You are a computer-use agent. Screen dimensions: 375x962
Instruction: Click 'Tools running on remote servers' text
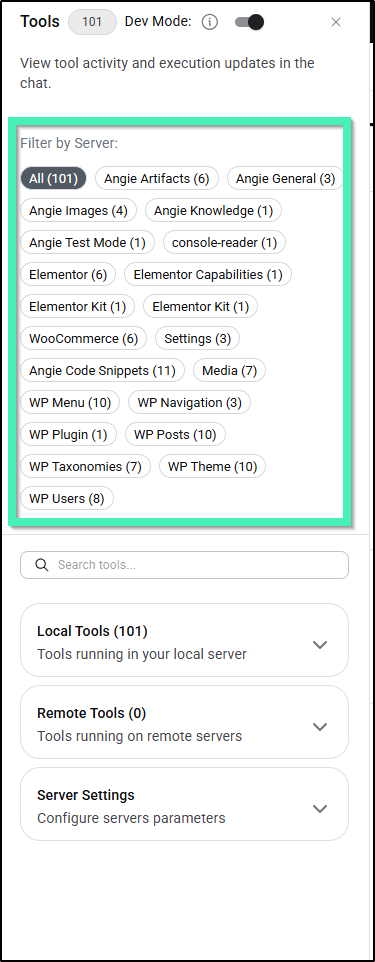pos(139,736)
